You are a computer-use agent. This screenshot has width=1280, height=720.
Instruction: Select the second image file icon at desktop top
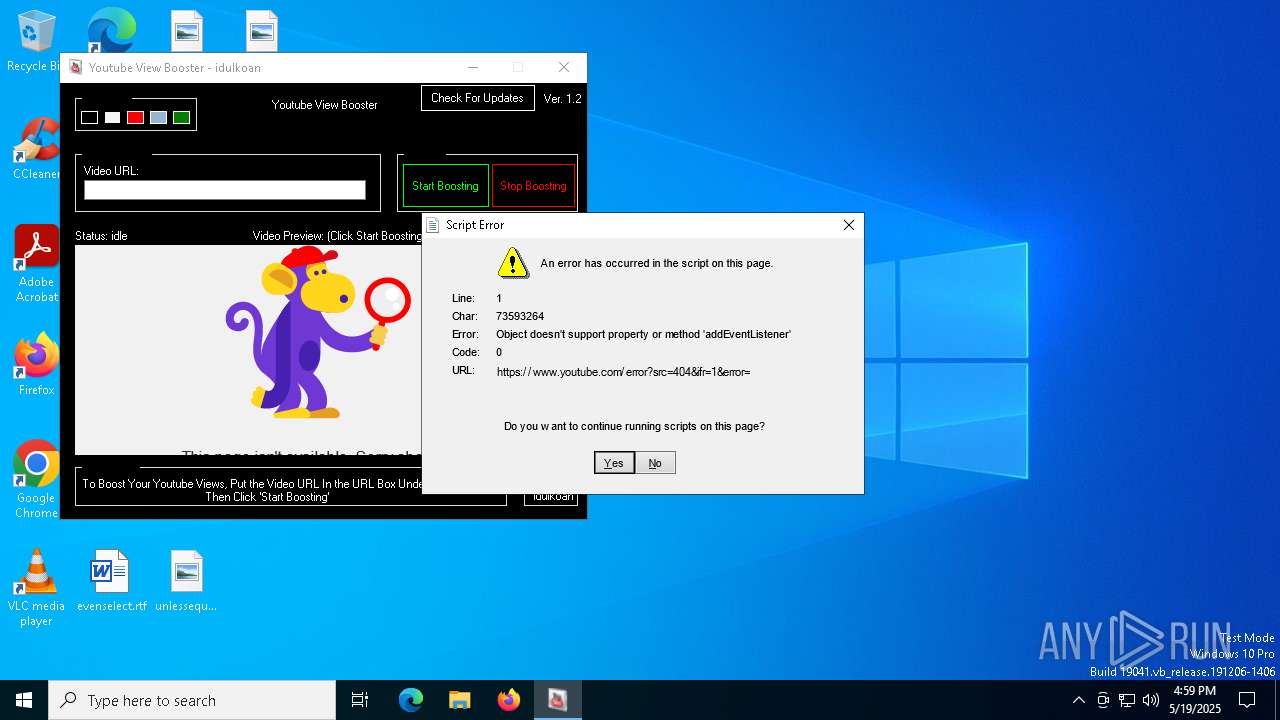point(261,30)
